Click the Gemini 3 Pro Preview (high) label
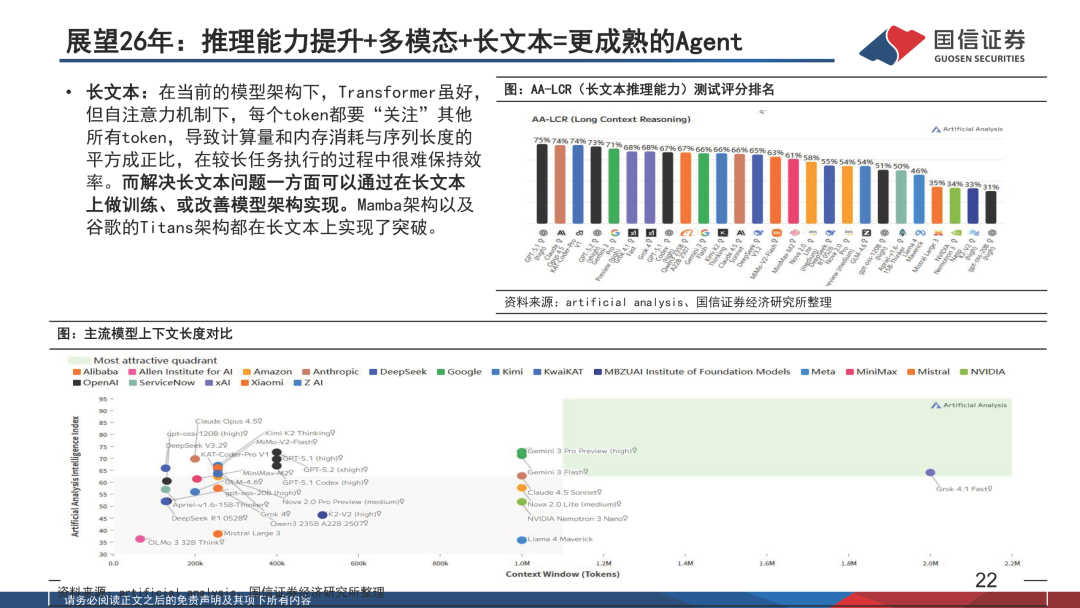The image size is (1080, 608). coord(581,451)
